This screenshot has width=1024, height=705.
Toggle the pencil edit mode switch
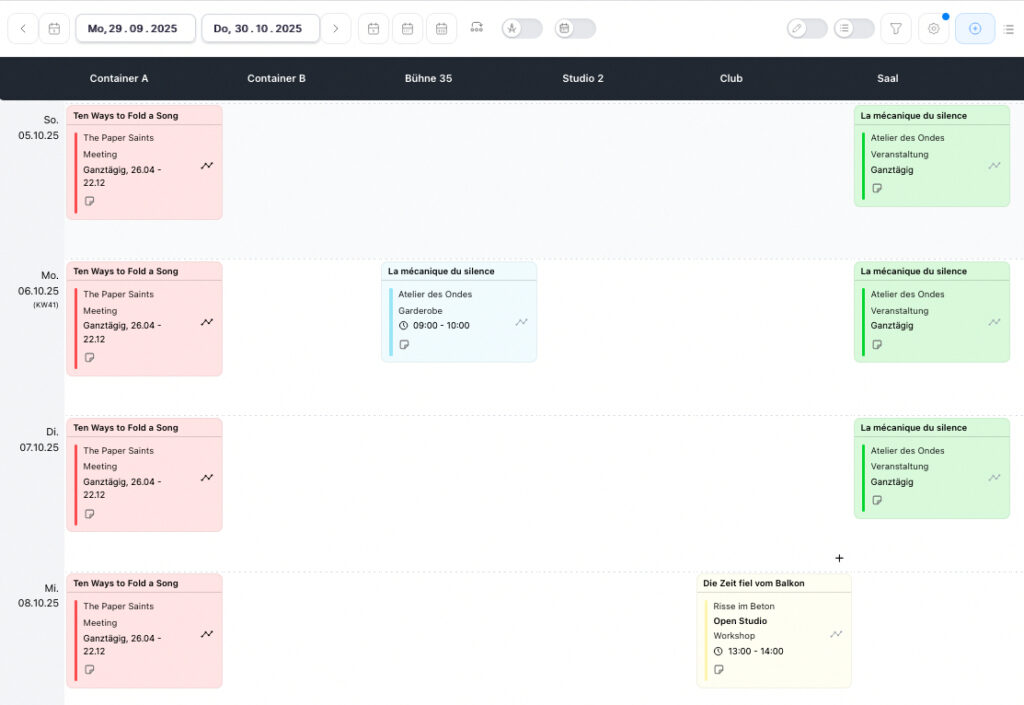pyautogui.click(x=807, y=29)
